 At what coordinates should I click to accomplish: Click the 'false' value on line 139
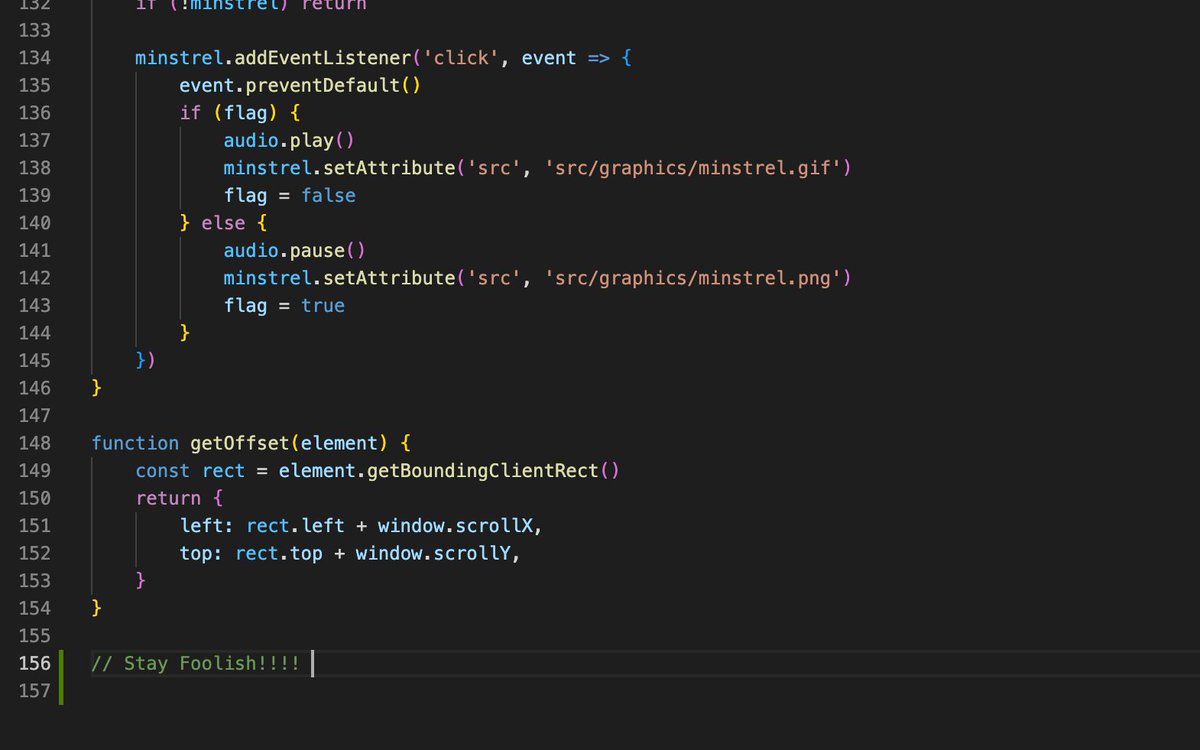coord(328,196)
